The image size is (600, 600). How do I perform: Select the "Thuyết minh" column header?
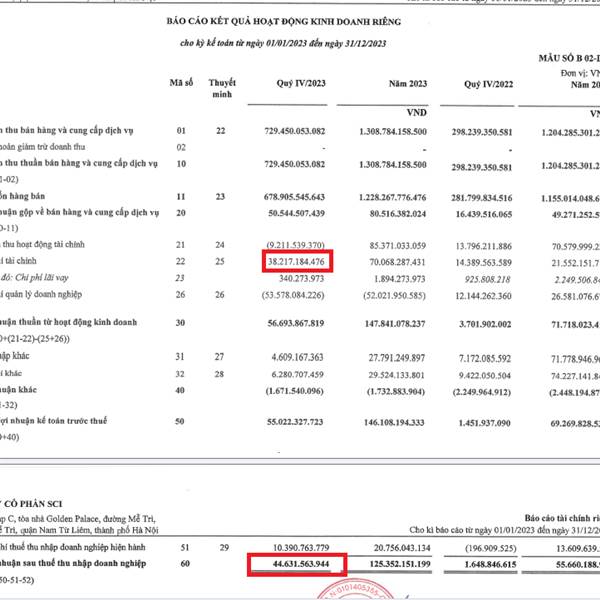(222, 88)
